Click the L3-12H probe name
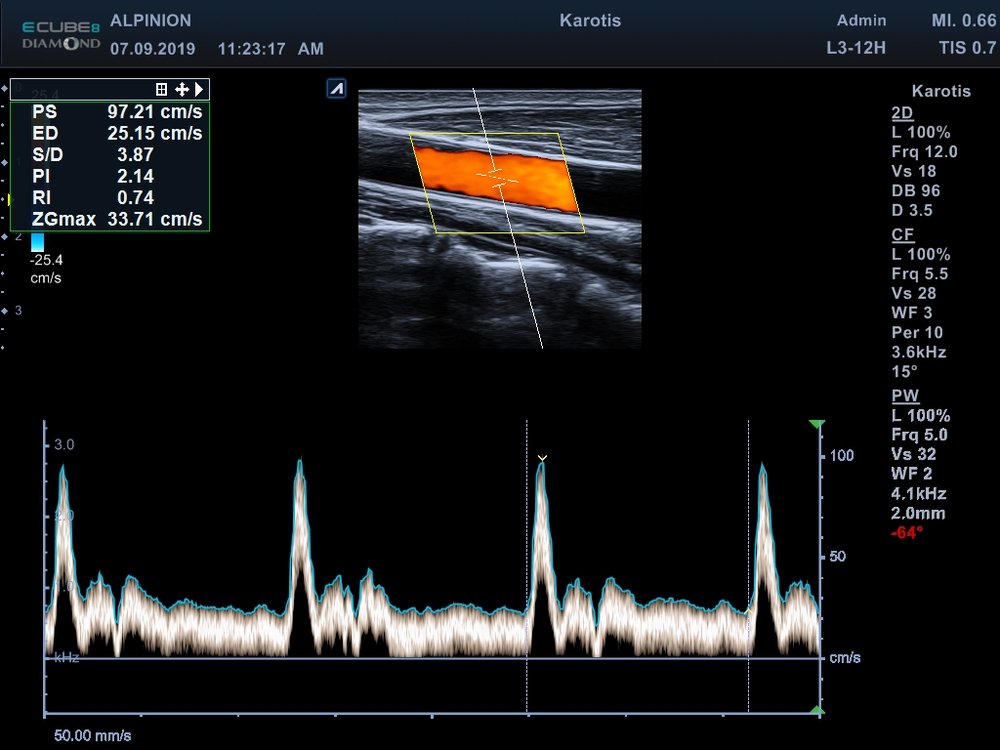The image size is (1000, 750). pos(856,48)
